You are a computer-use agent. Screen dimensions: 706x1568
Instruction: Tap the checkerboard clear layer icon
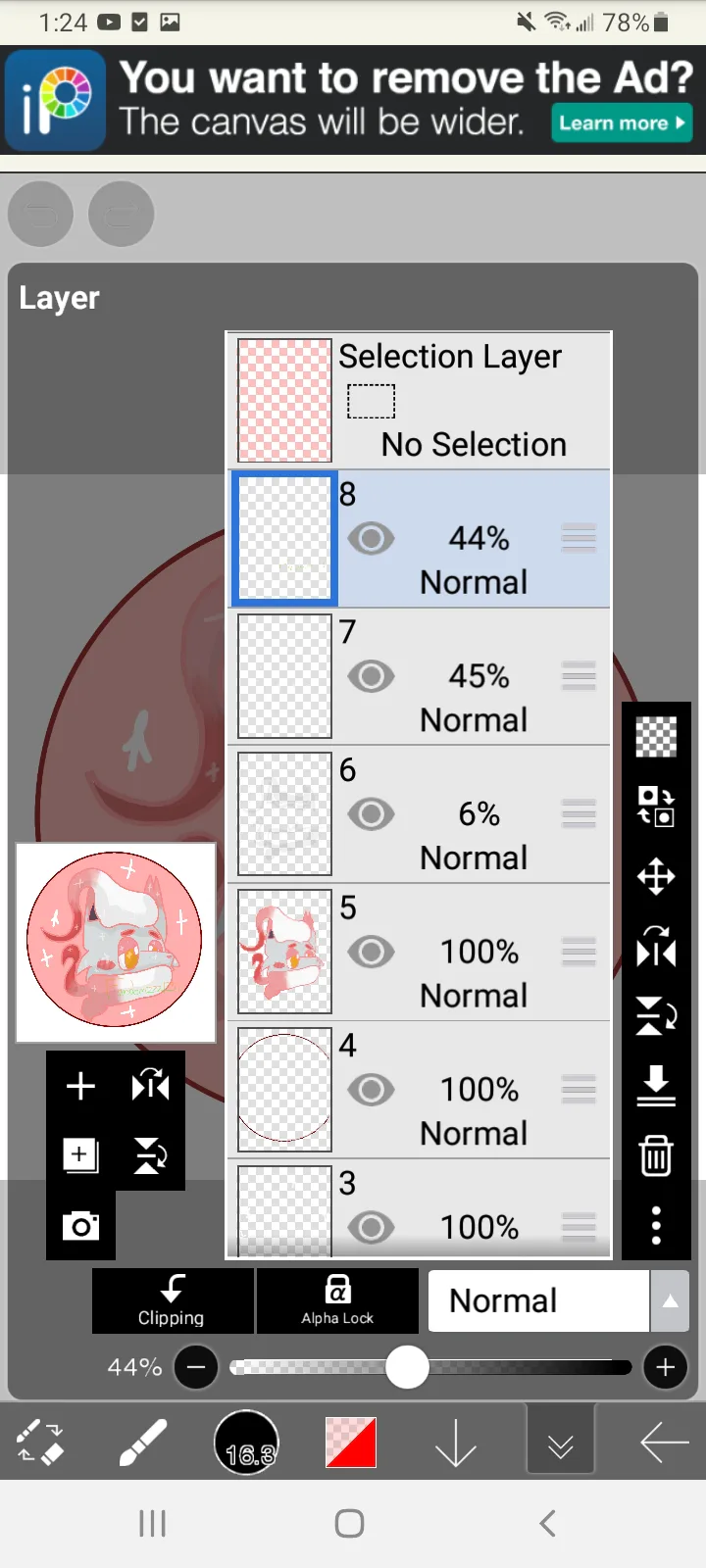coord(656,737)
